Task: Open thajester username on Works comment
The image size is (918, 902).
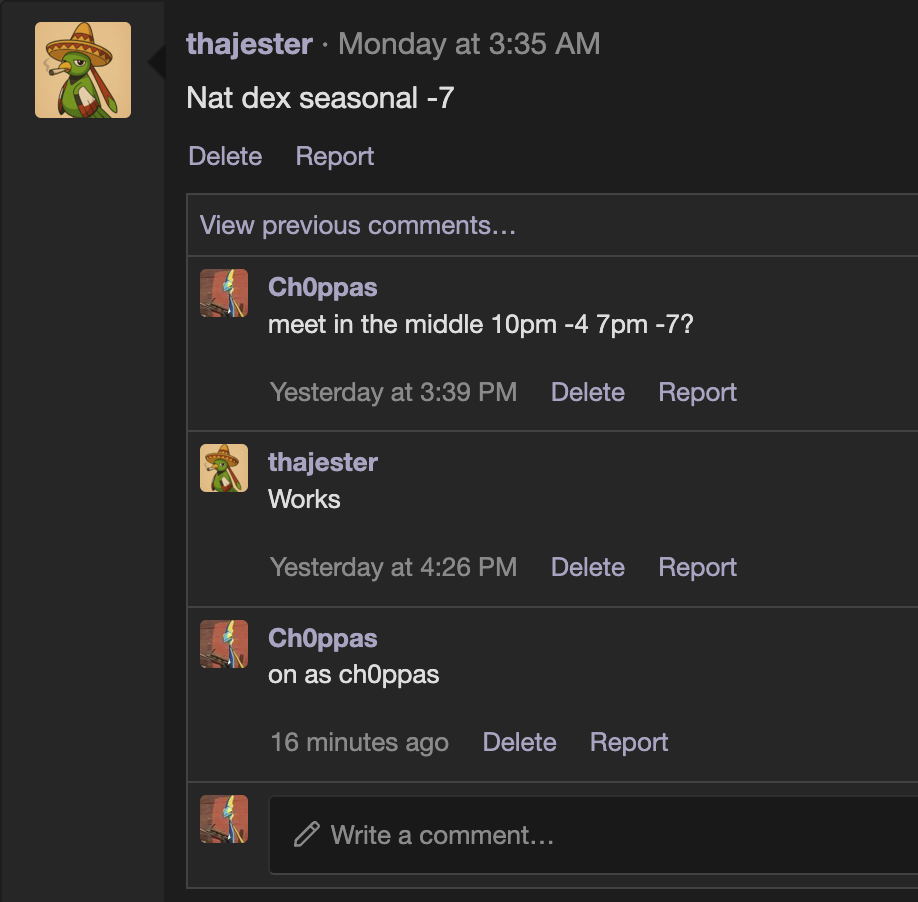Action: [x=323, y=462]
